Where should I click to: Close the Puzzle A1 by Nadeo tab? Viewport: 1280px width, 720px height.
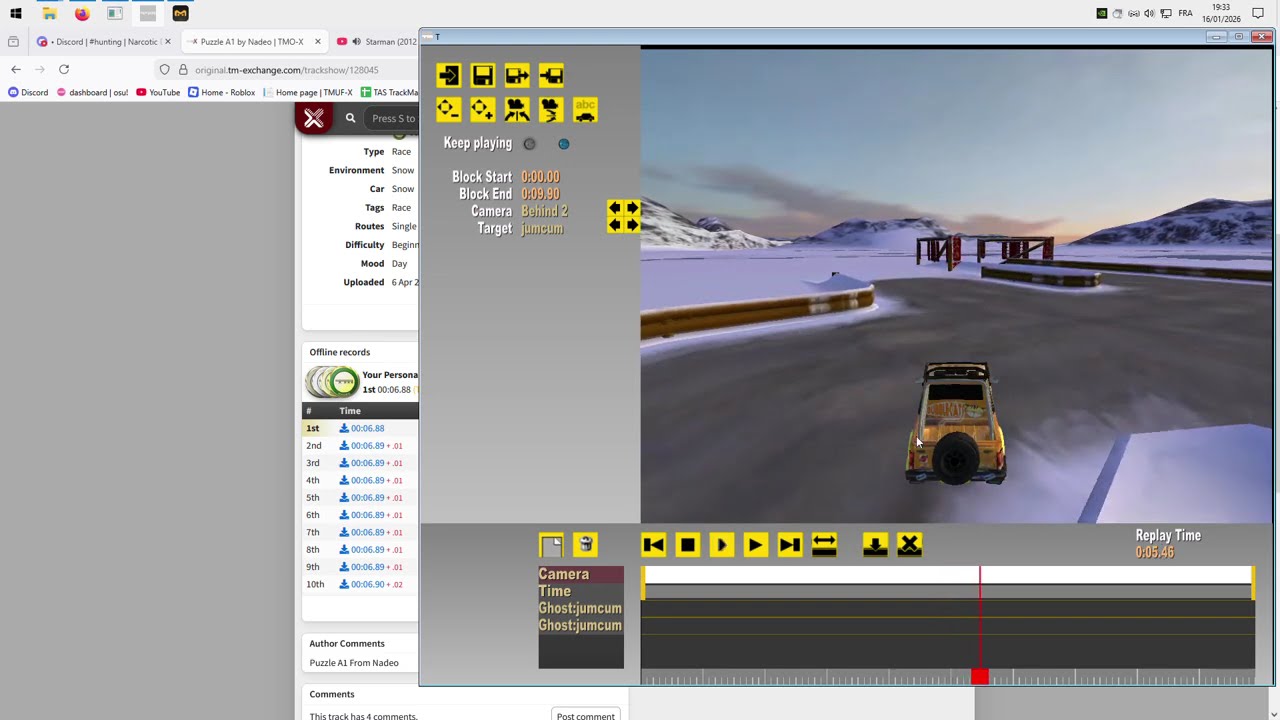(x=317, y=42)
